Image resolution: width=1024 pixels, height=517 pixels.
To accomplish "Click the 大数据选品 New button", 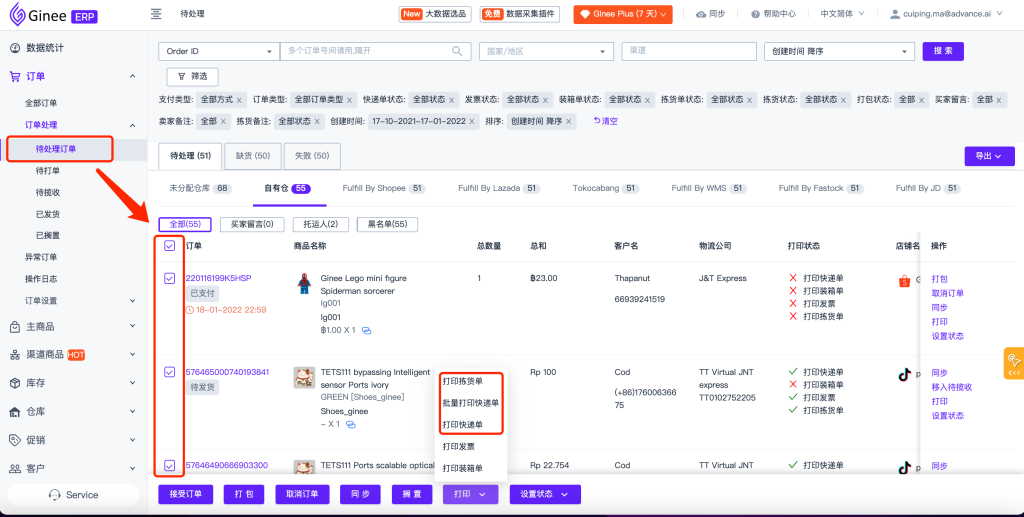I will click(x=434, y=14).
